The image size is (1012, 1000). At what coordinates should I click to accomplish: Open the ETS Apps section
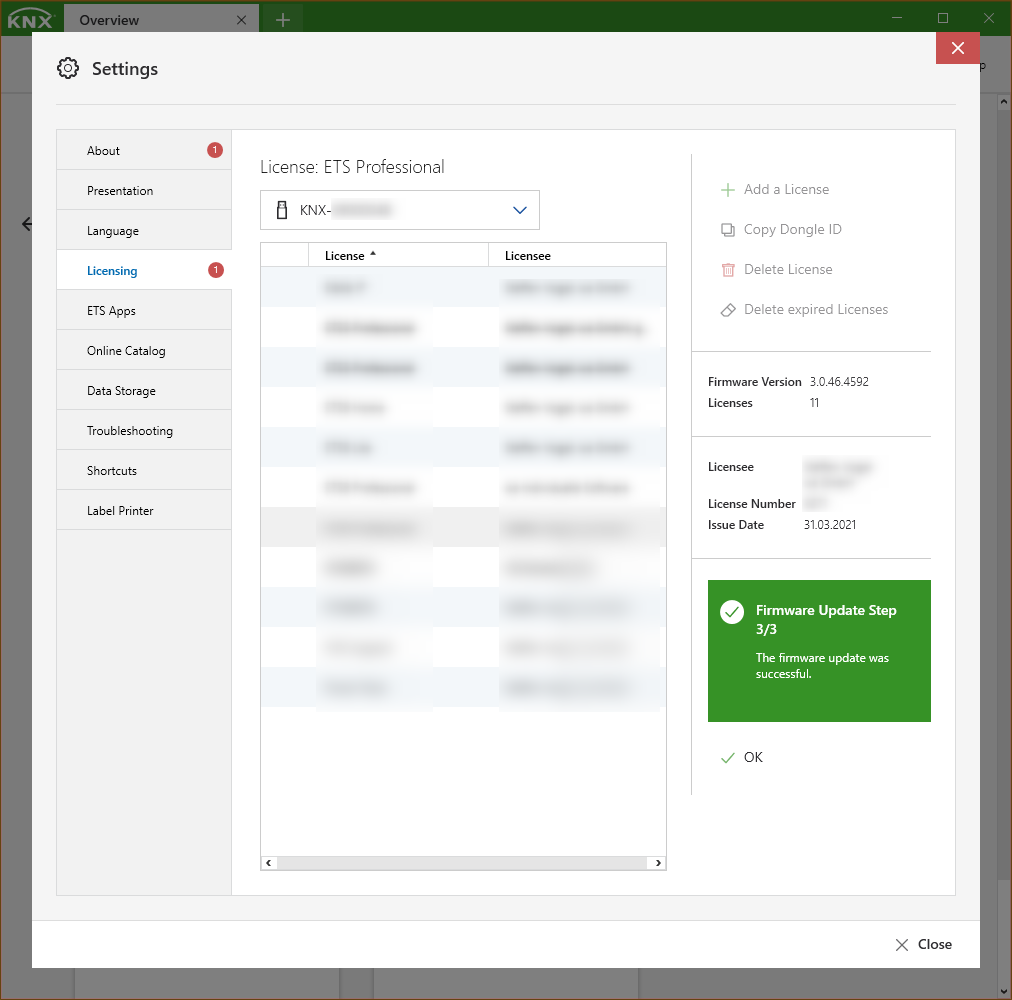pyautogui.click(x=144, y=311)
